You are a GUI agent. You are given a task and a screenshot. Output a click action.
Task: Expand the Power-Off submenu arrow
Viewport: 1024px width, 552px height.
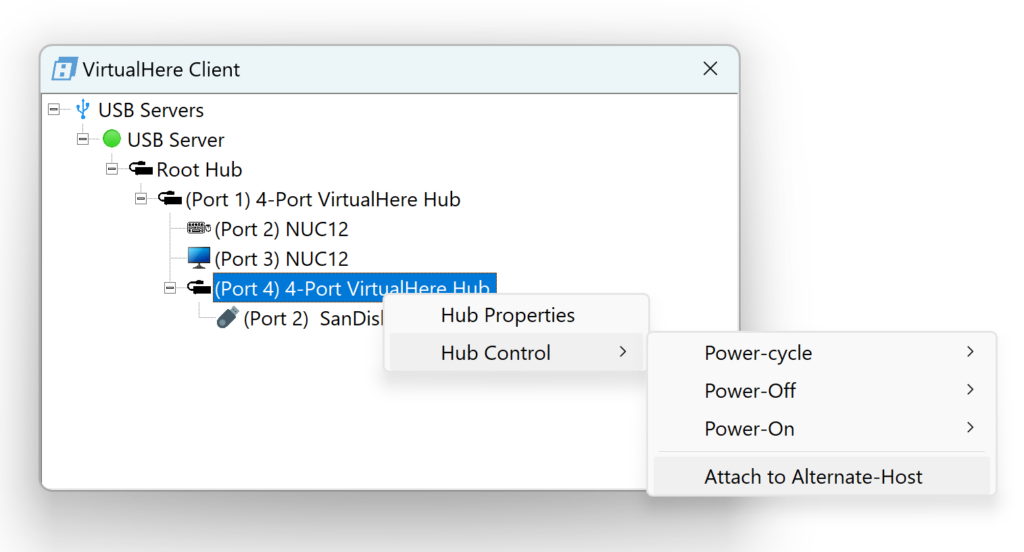pyautogui.click(x=970, y=390)
